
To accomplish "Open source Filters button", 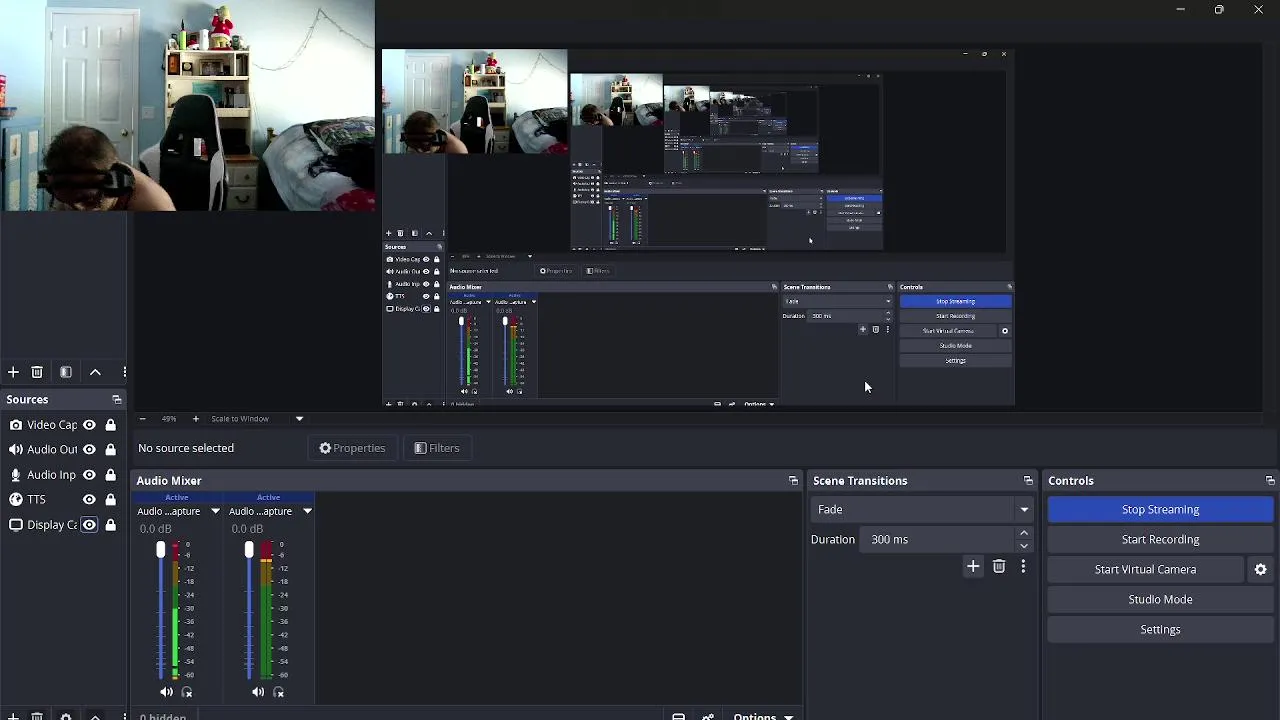I will click(x=437, y=448).
